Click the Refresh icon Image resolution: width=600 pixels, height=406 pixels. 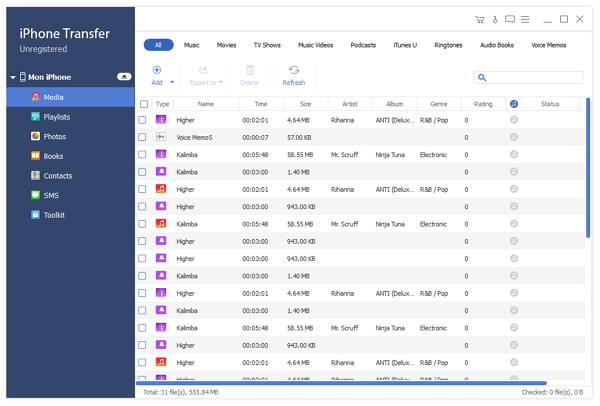tap(294, 70)
